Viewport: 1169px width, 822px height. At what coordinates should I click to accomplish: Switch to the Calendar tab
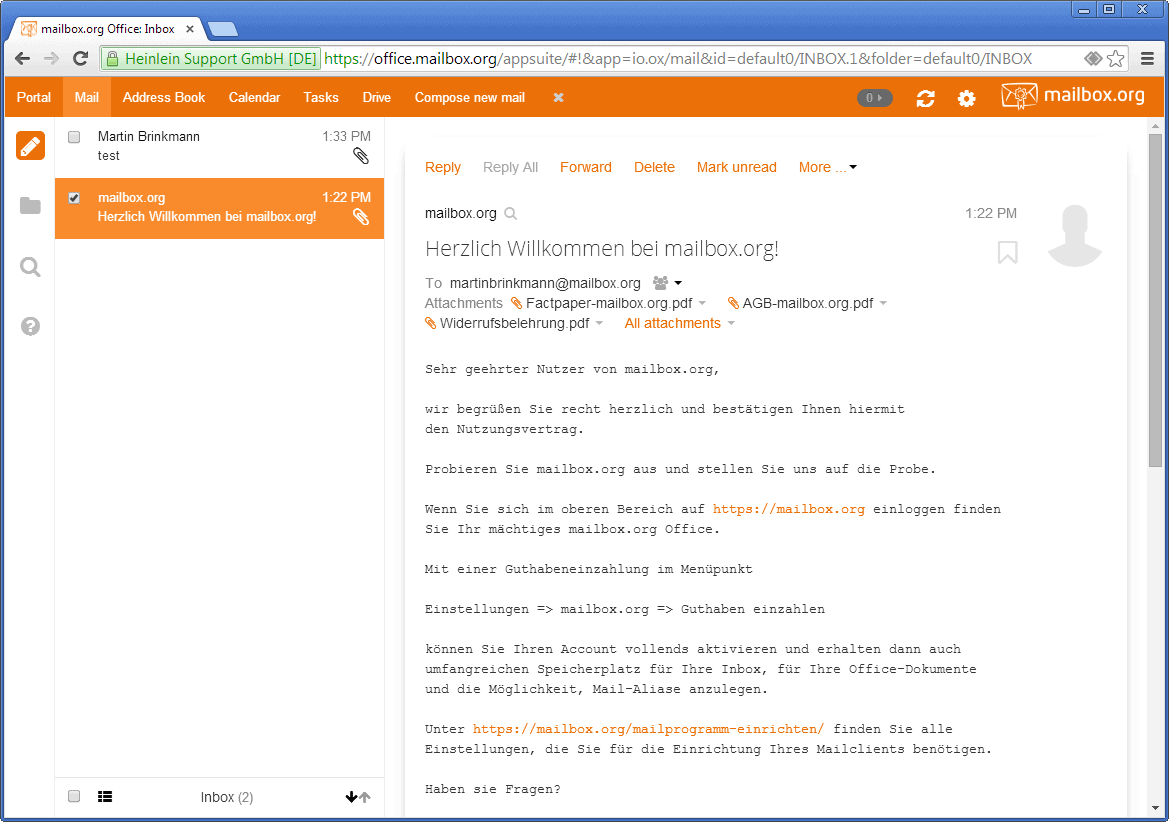click(253, 97)
